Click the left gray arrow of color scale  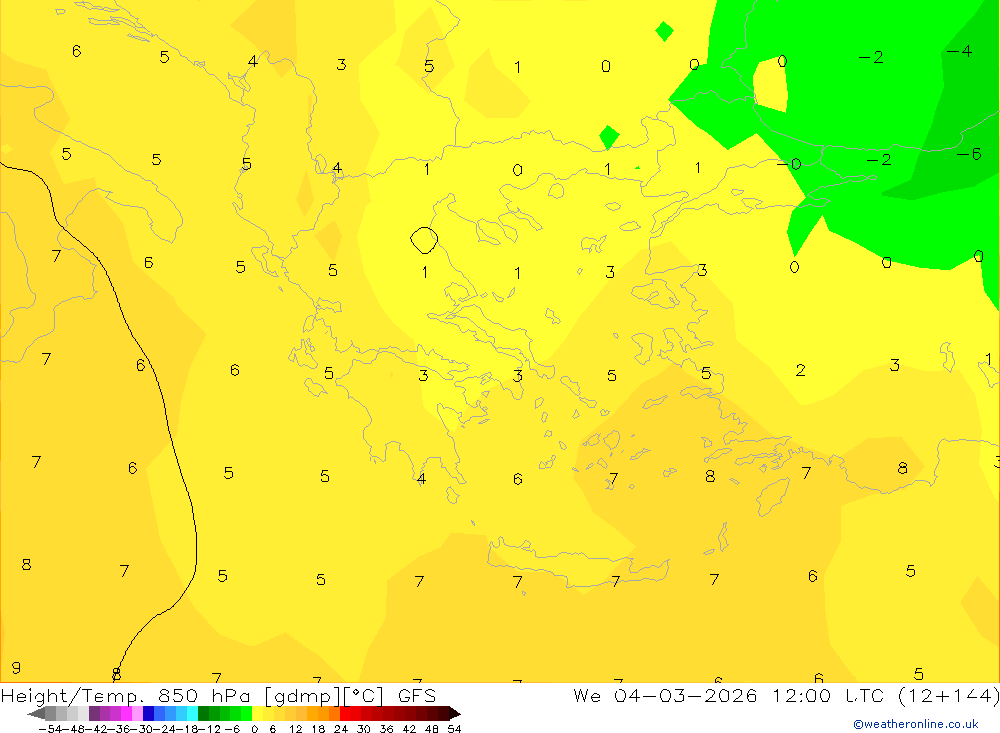[36, 714]
